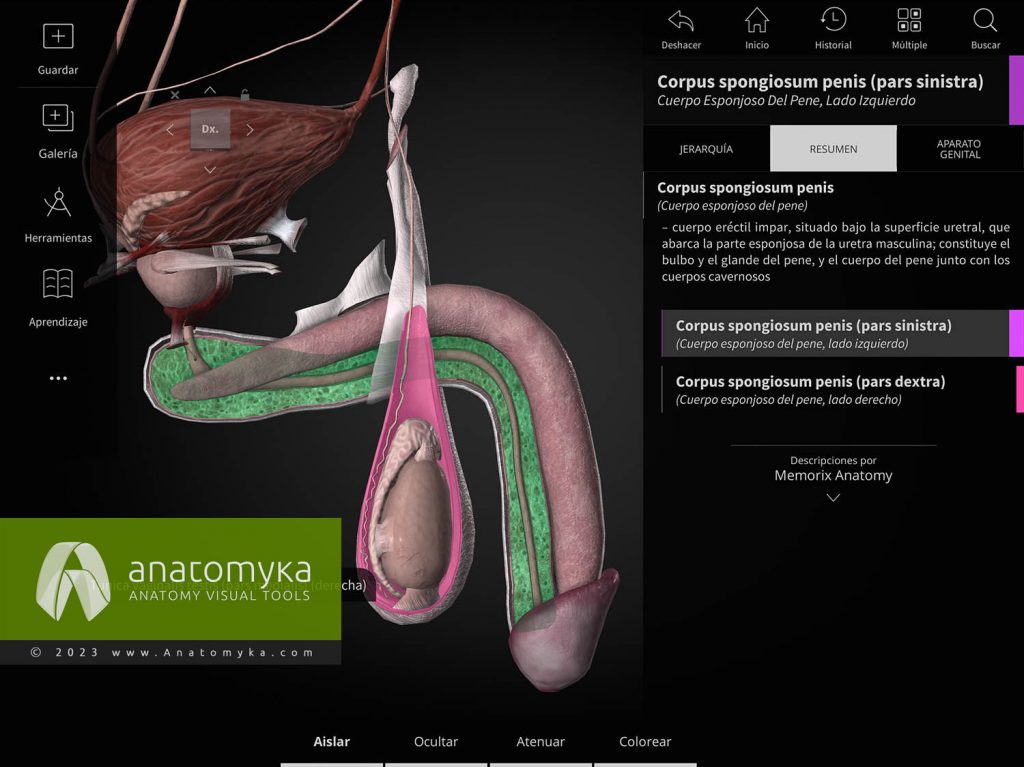Open the Aparato Genital tab
Viewport: 1024px width, 767px height.
pyautogui.click(x=959, y=148)
